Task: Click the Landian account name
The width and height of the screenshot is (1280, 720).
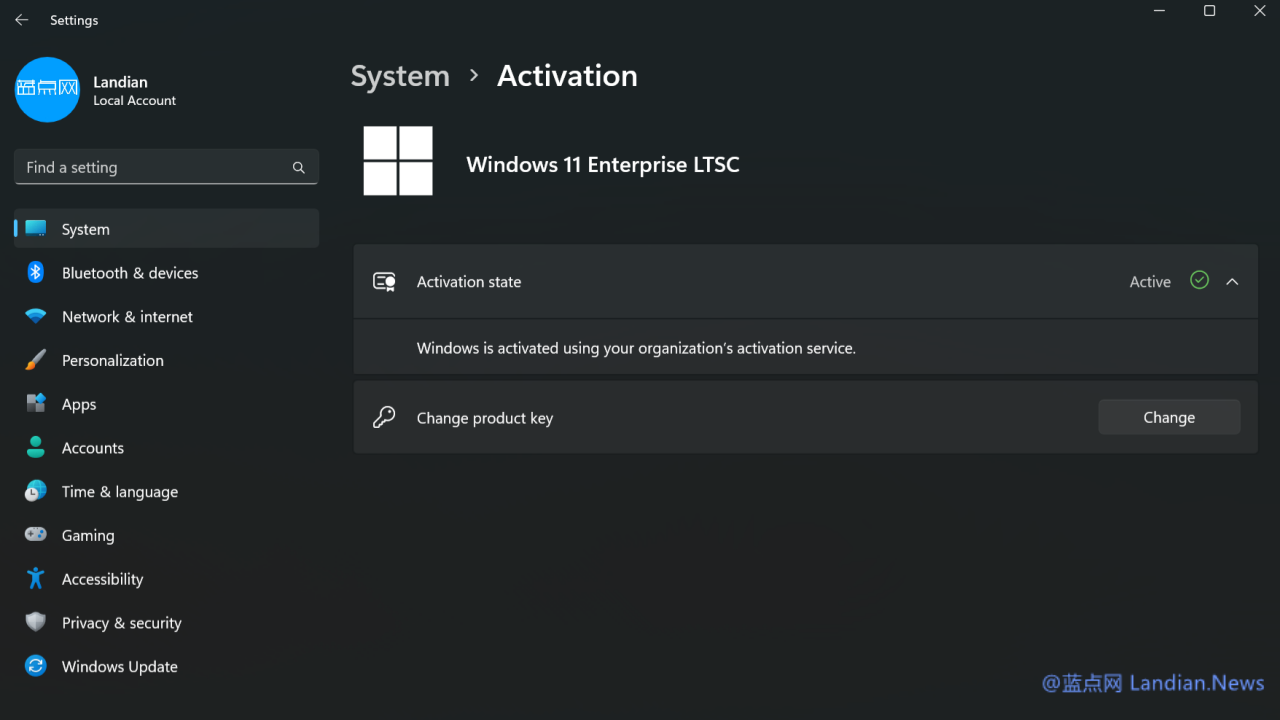Action: (120, 82)
